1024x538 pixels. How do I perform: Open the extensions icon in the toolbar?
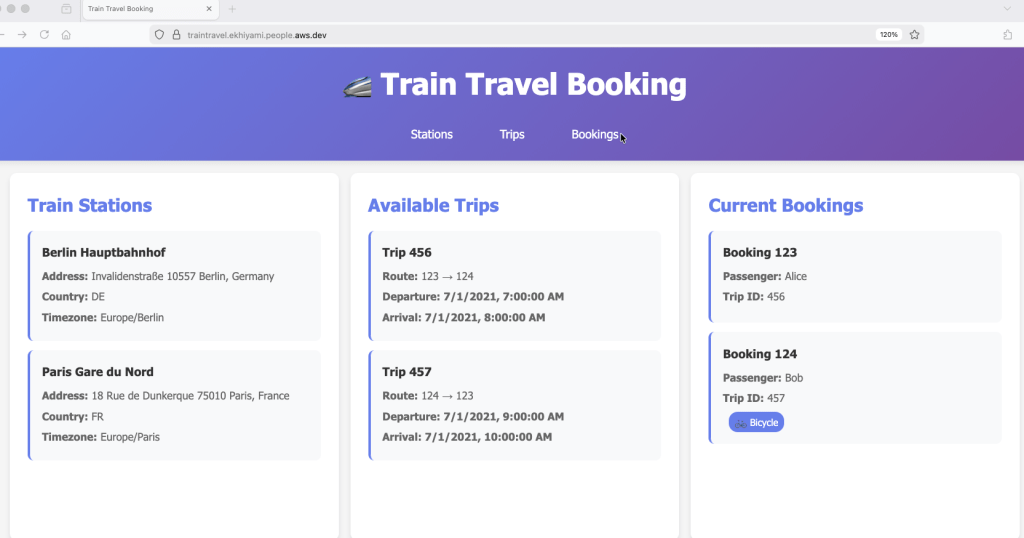tap(1007, 34)
